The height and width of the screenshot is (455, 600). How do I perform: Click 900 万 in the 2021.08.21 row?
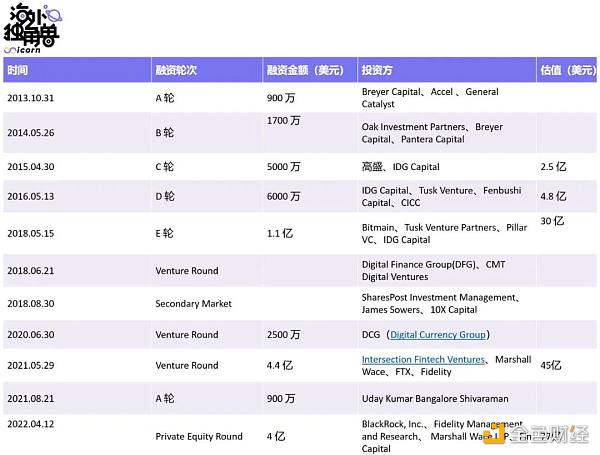pos(281,398)
